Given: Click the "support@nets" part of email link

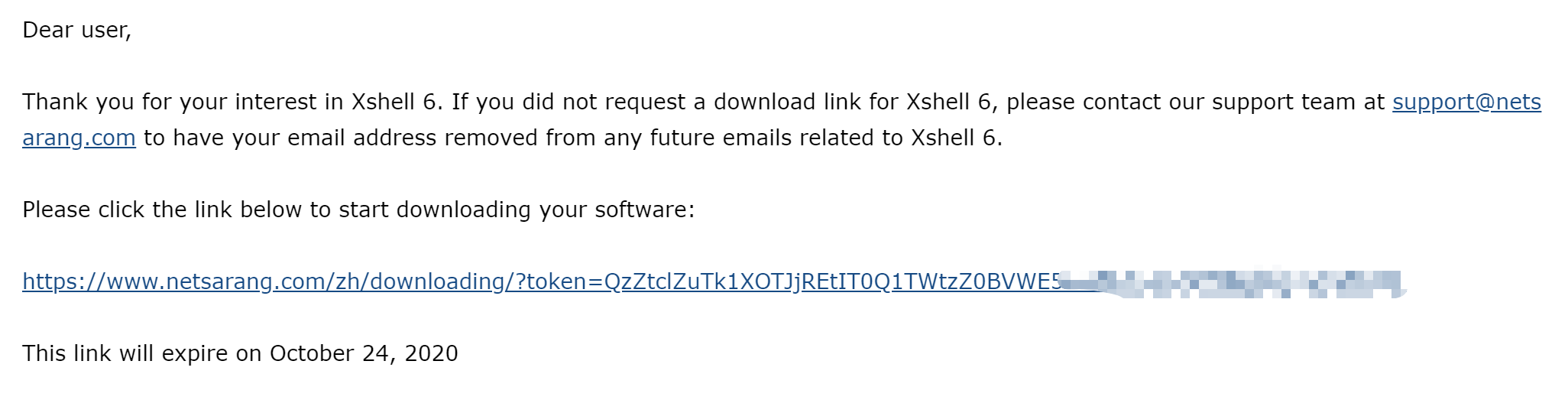Looking at the screenshot, I should click(x=1466, y=102).
